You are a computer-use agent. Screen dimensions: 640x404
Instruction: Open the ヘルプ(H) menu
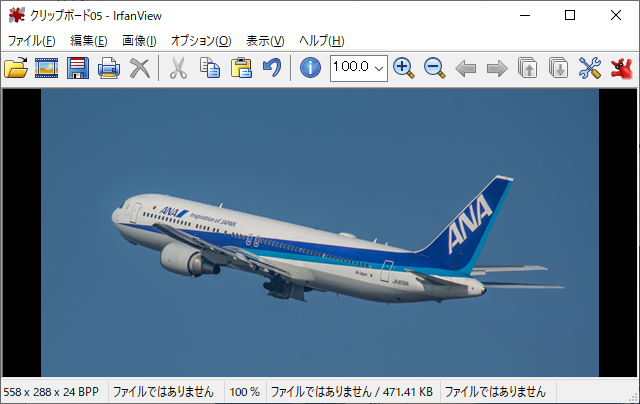click(322, 40)
